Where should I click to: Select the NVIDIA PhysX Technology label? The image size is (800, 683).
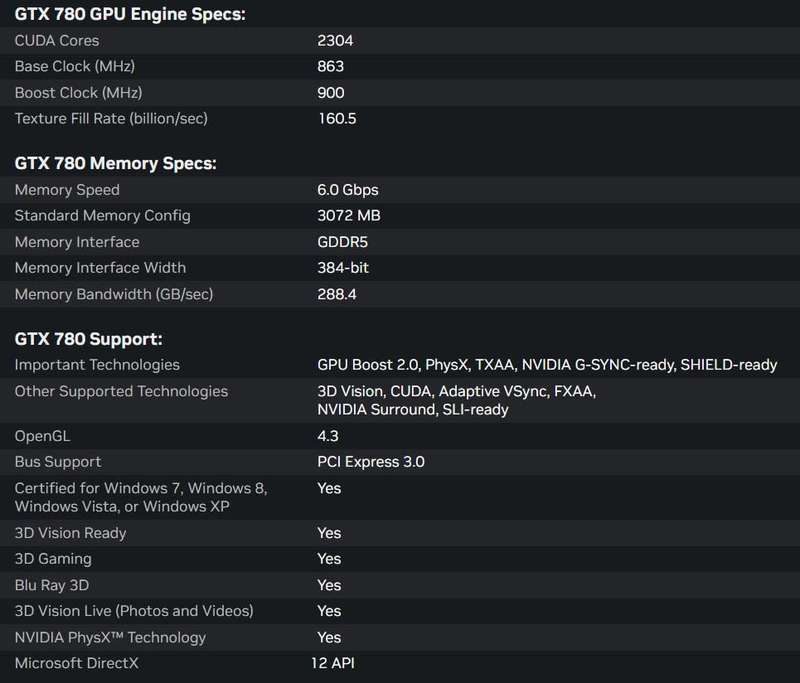coord(110,638)
